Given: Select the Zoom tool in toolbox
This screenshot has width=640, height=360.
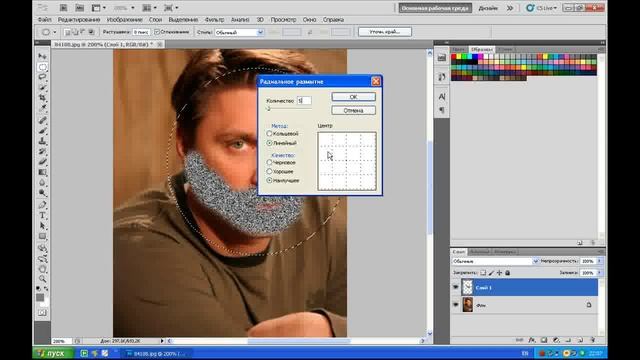Looking at the screenshot, I should point(42,279).
